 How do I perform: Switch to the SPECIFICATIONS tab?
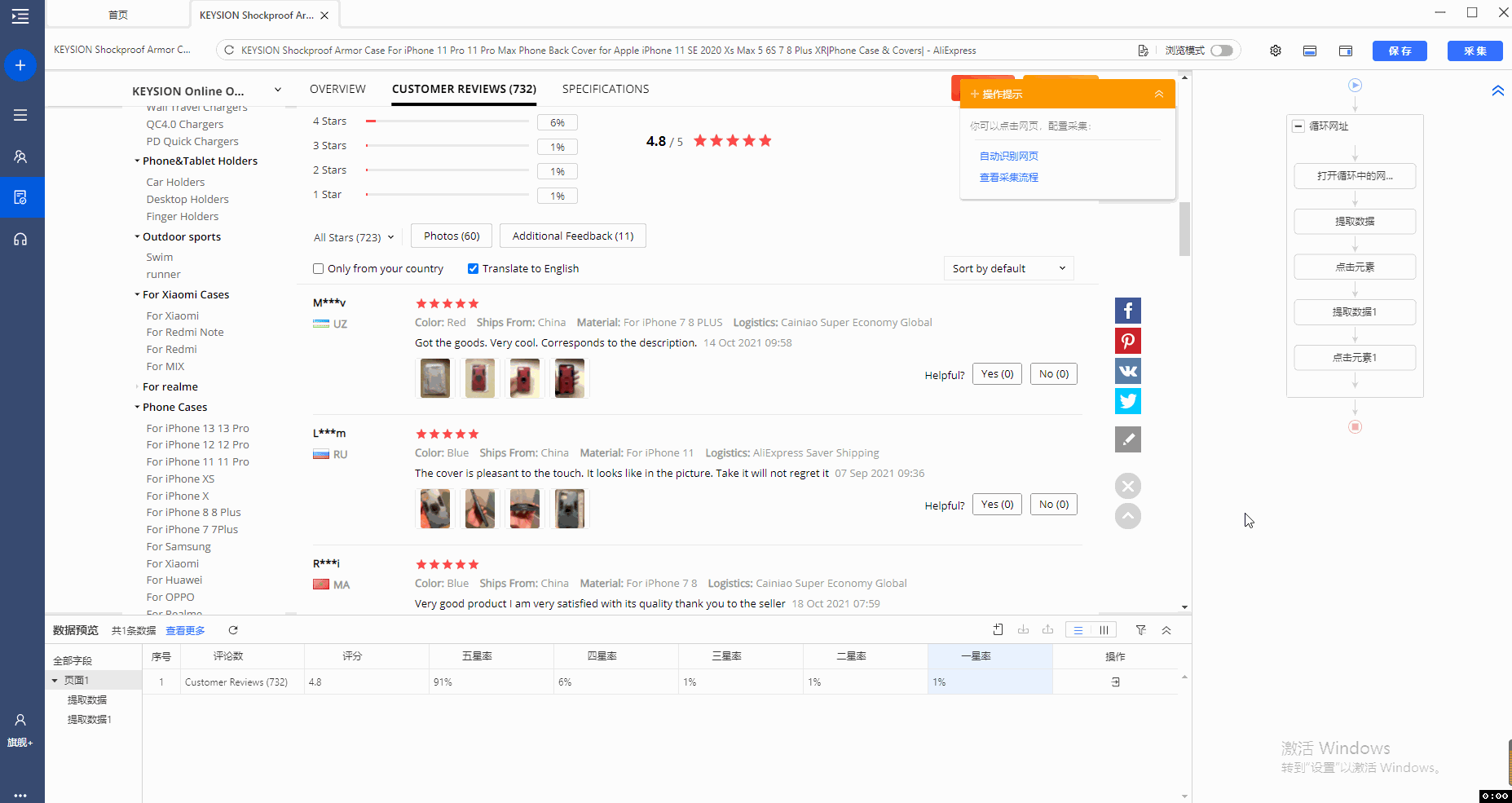[606, 89]
